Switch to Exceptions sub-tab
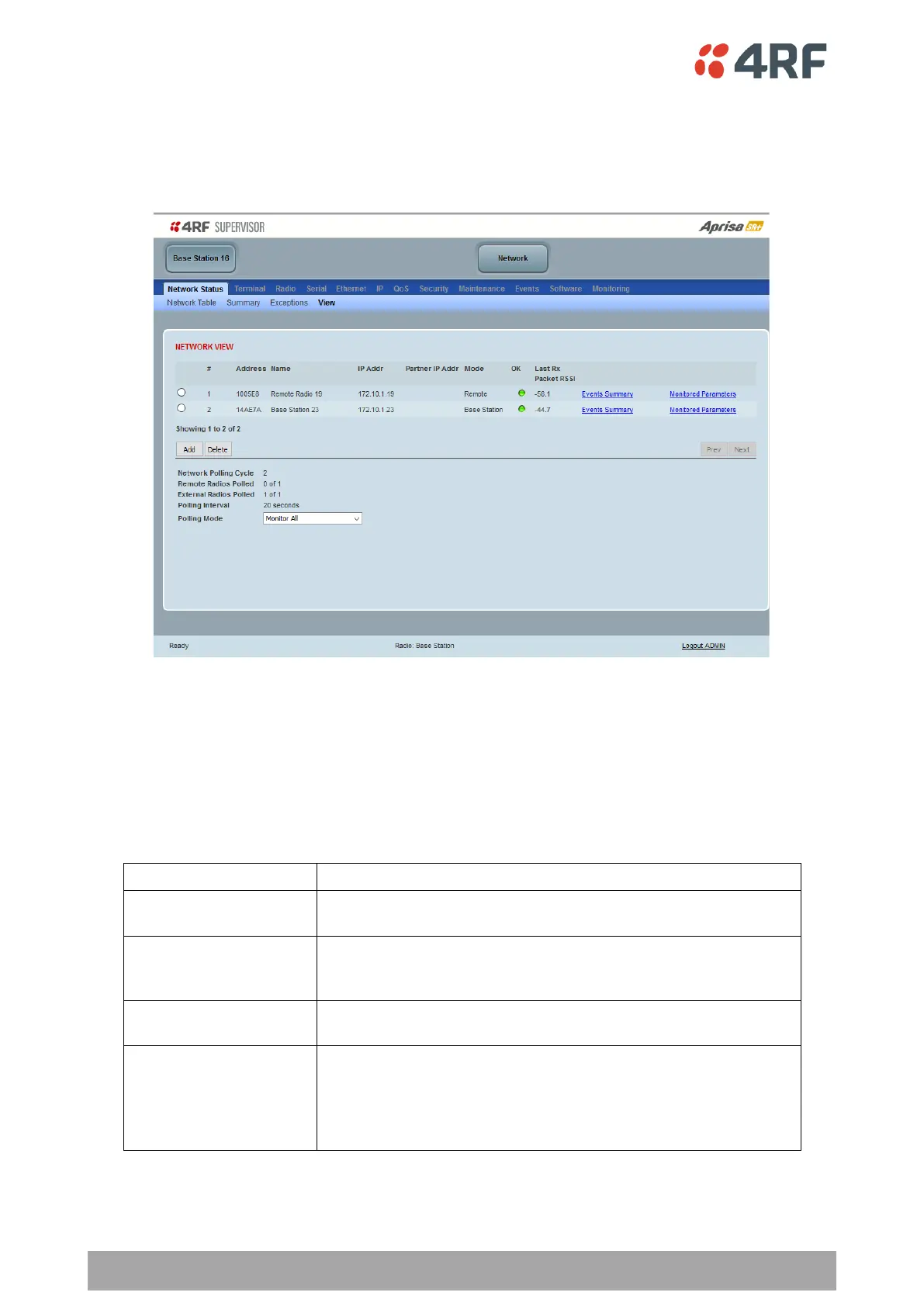This screenshot has width=924, height=1306. pyautogui.click(x=289, y=303)
